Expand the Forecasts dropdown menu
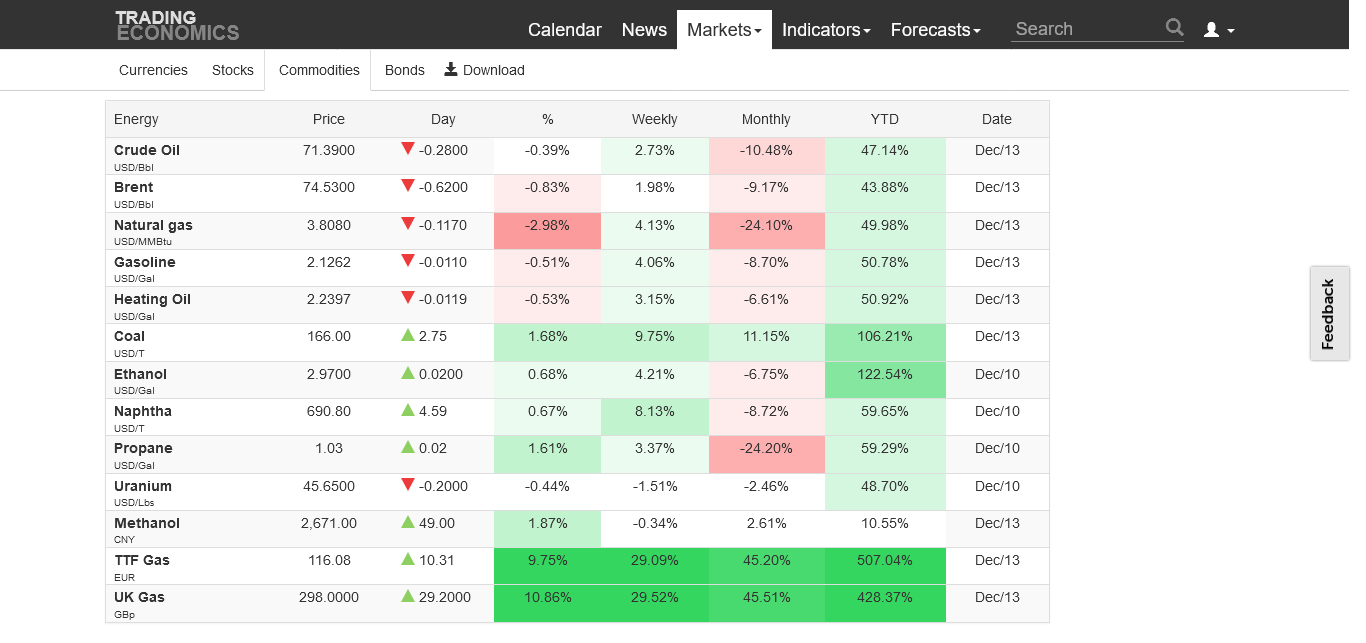1366x643 pixels. [x=935, y=30]
